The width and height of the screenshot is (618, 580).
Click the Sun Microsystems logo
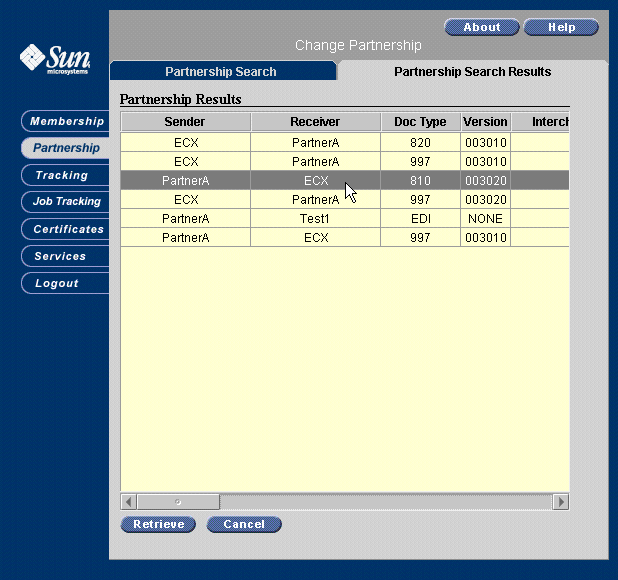(55, 59)
